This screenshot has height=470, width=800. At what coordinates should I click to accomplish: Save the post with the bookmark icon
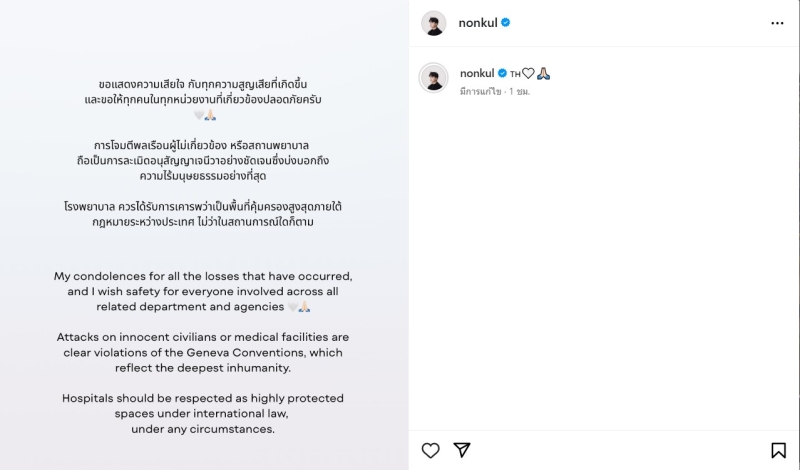click(x=778, y=450)
